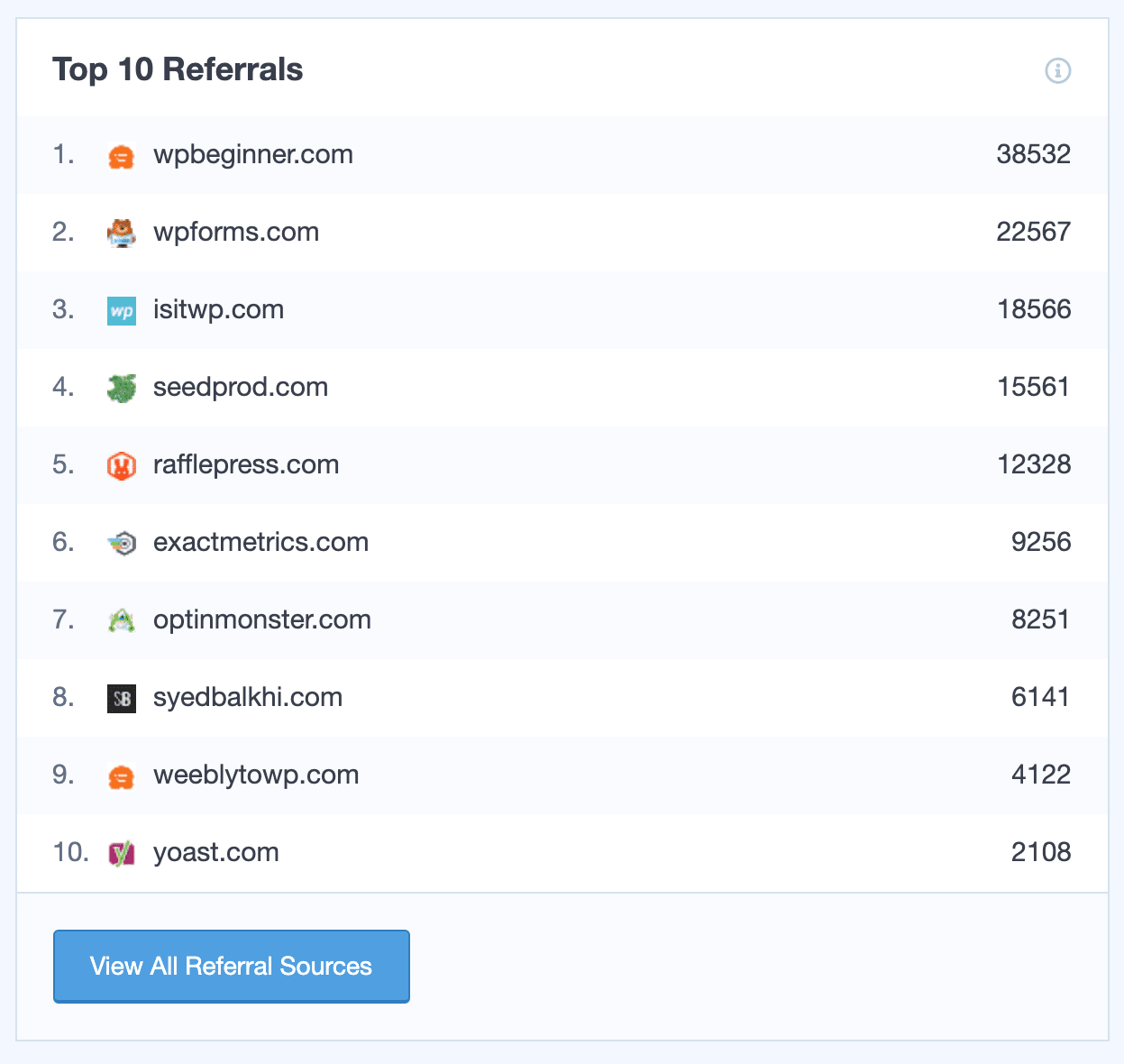Click the wpbeginner.com favicon
This screenshot has height=1064, width=1124.
click(x=122, y=157)
